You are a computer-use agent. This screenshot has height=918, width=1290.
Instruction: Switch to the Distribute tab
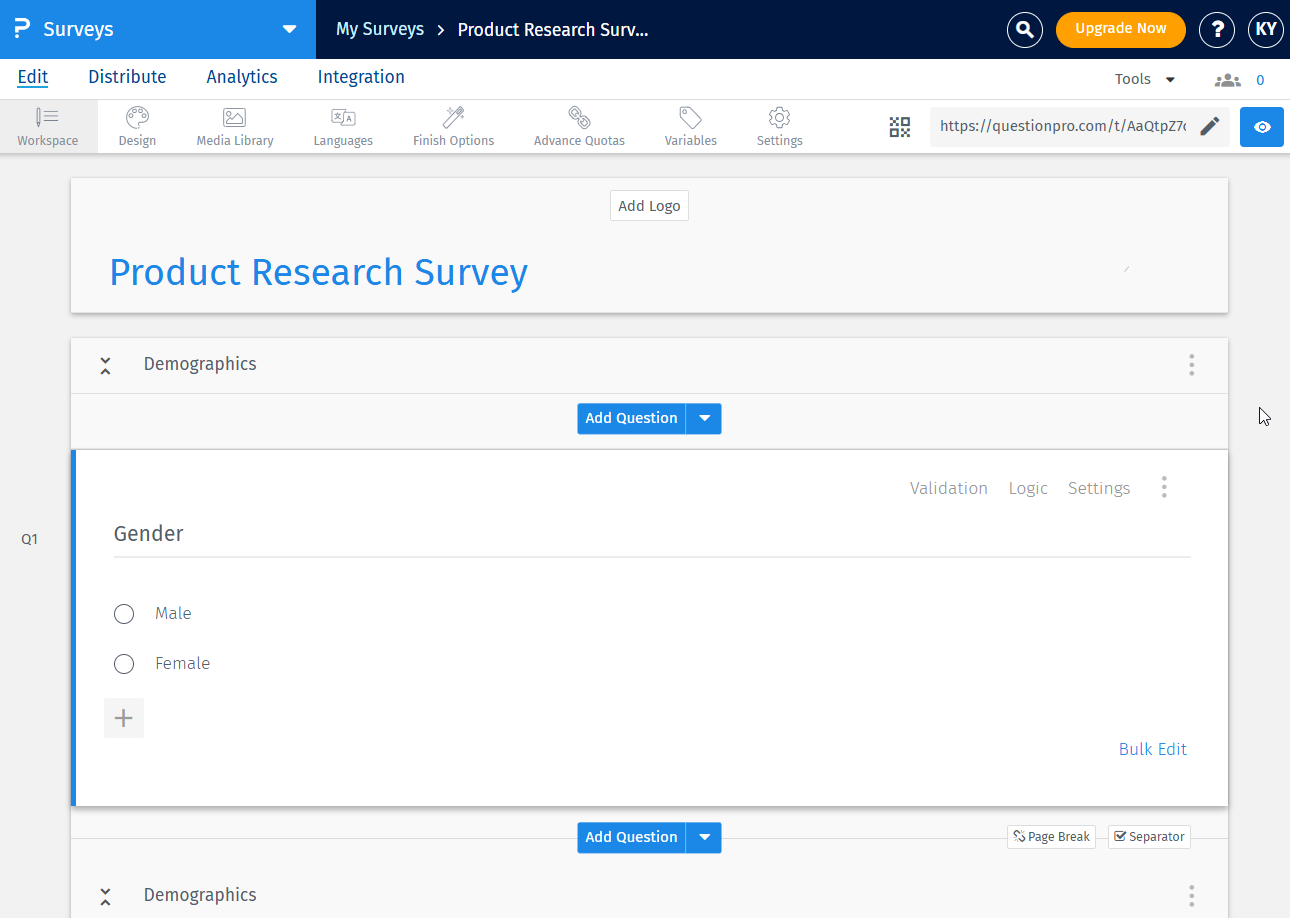(127, 77)
